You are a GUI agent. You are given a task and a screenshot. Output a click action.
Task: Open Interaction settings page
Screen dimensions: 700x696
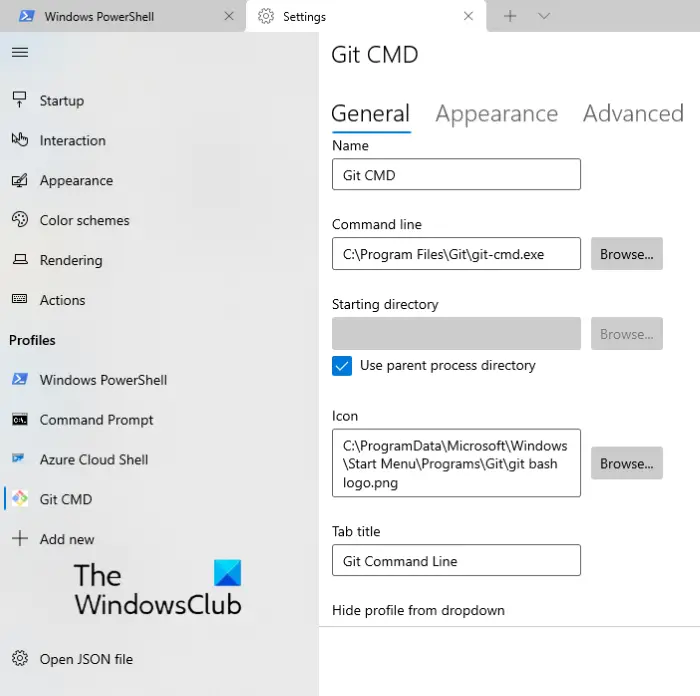pos(73,141)
